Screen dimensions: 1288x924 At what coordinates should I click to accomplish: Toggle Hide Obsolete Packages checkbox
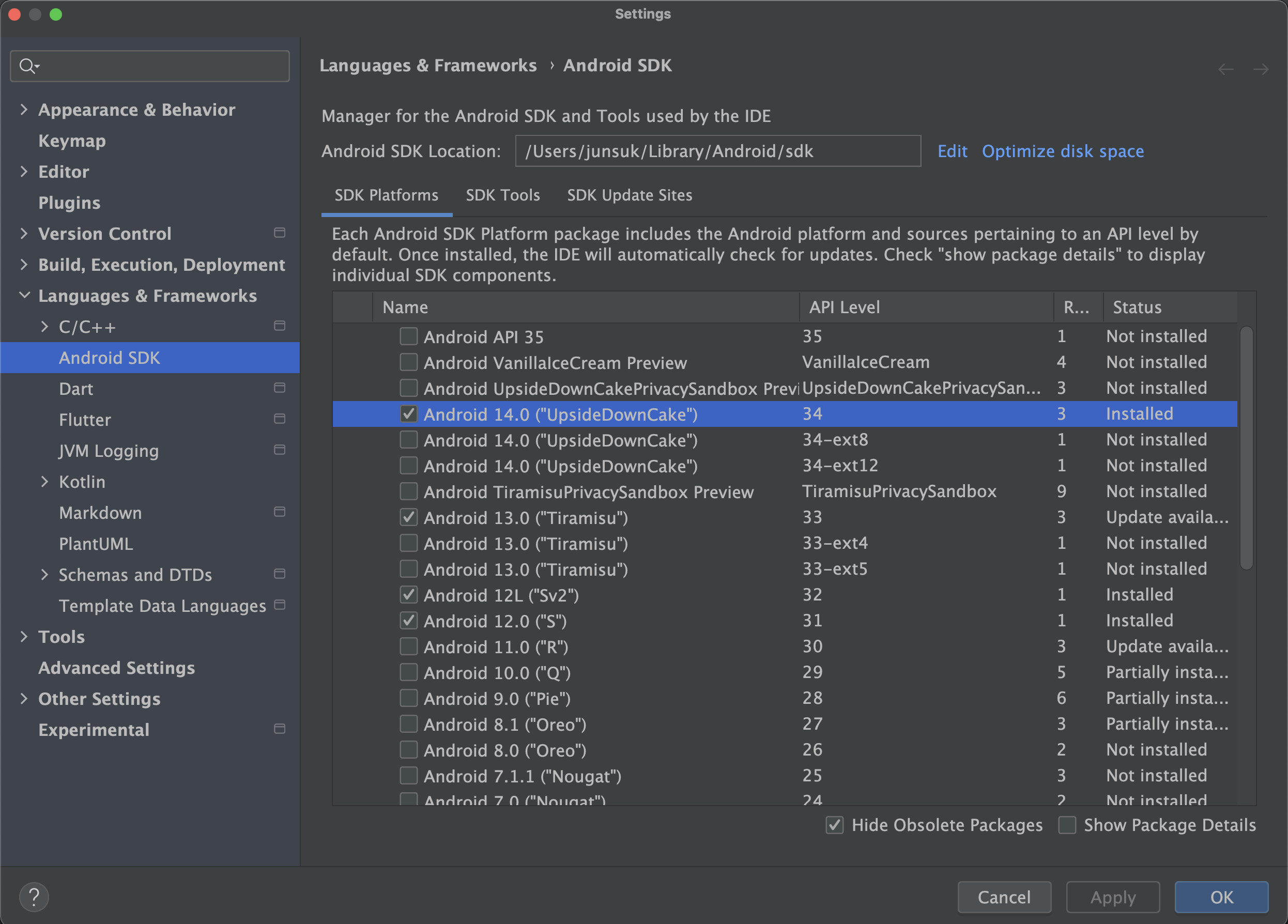pos(834,825)
